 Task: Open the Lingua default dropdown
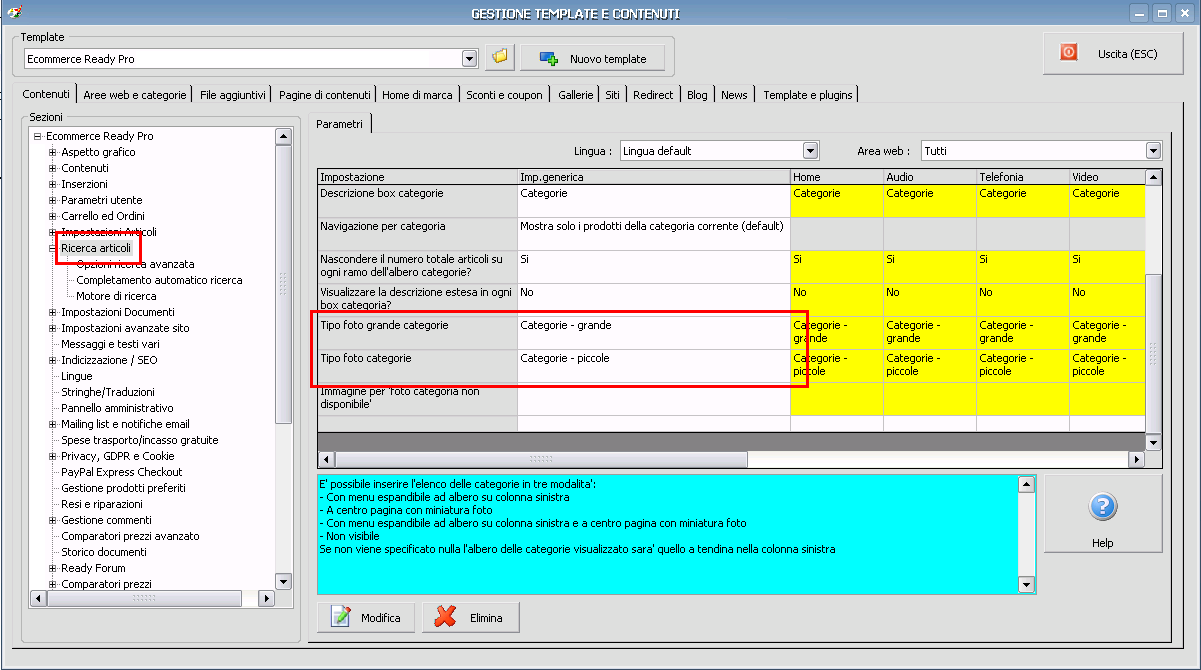tap(811, 151)
